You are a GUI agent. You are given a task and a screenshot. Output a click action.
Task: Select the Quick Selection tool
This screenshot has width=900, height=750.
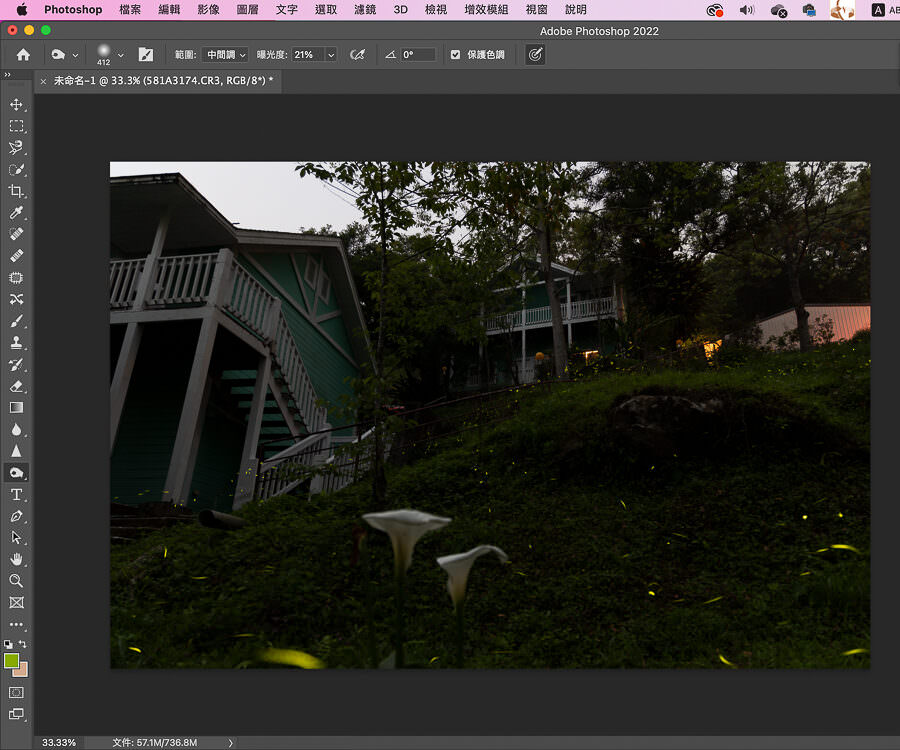16,169
